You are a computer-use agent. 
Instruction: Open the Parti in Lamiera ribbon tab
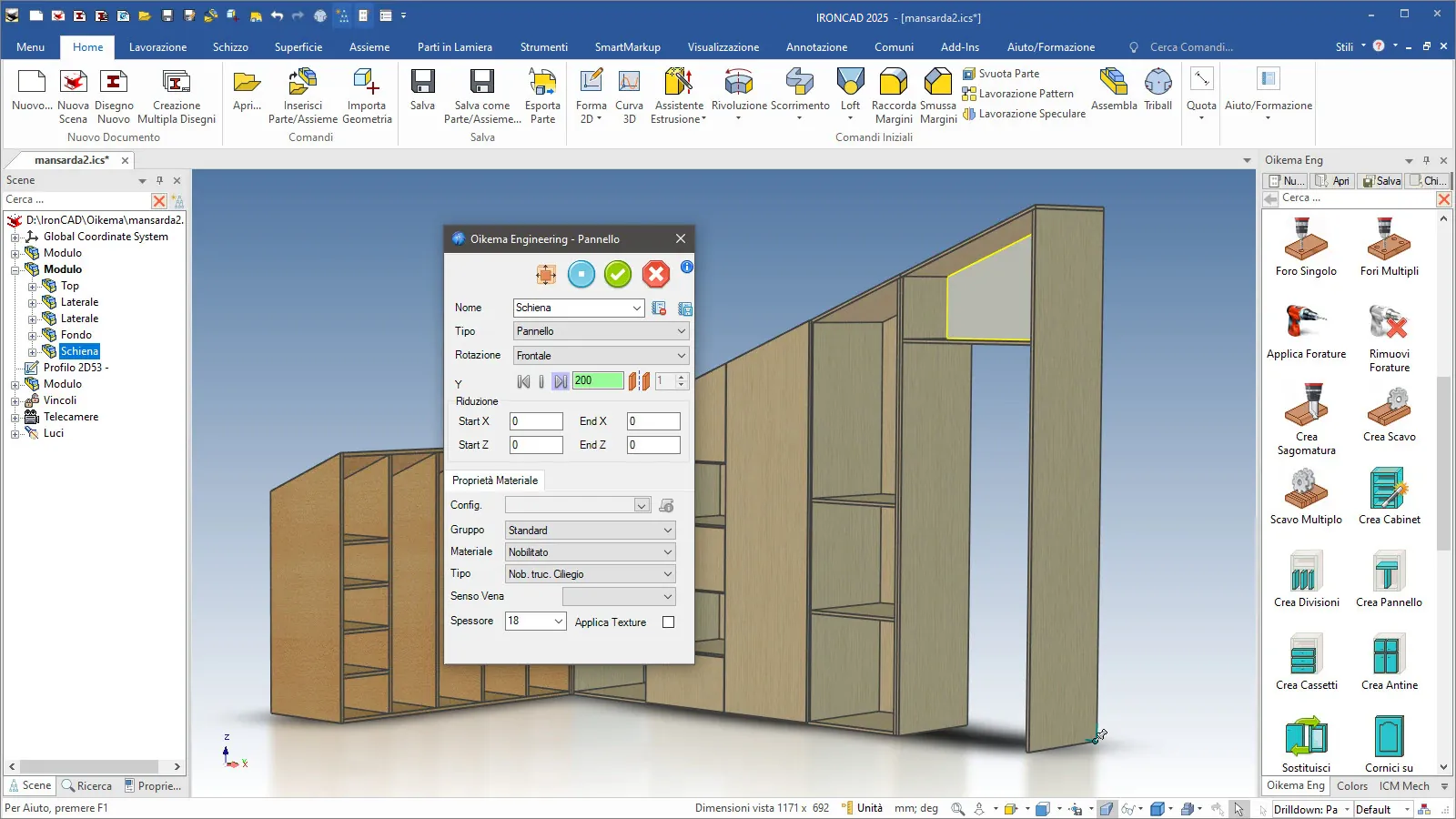[454, 47]
